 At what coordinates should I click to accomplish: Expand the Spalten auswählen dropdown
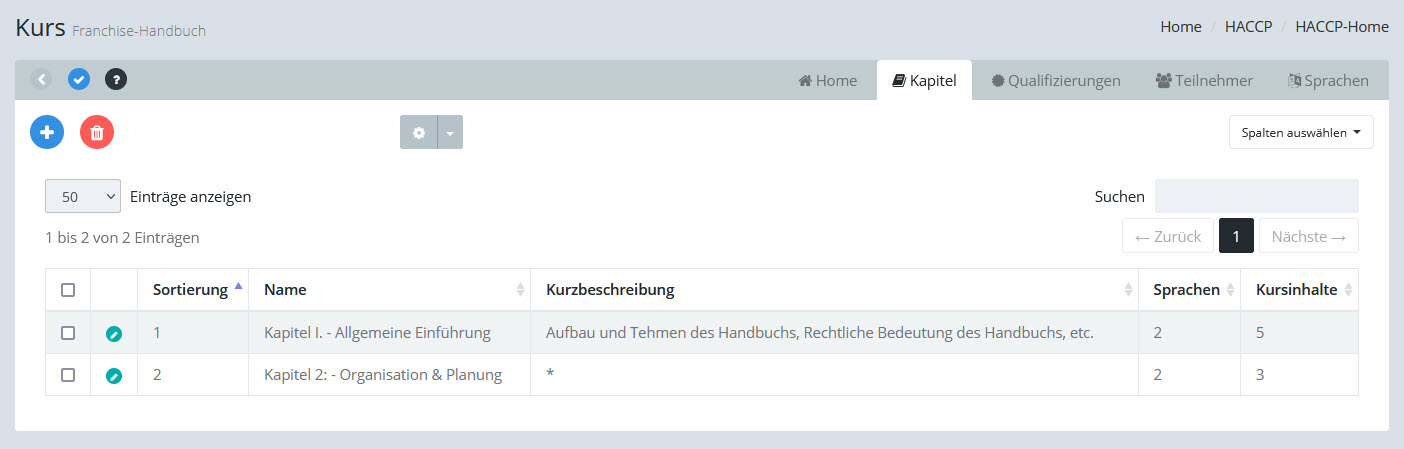[x=1300, y=132]
